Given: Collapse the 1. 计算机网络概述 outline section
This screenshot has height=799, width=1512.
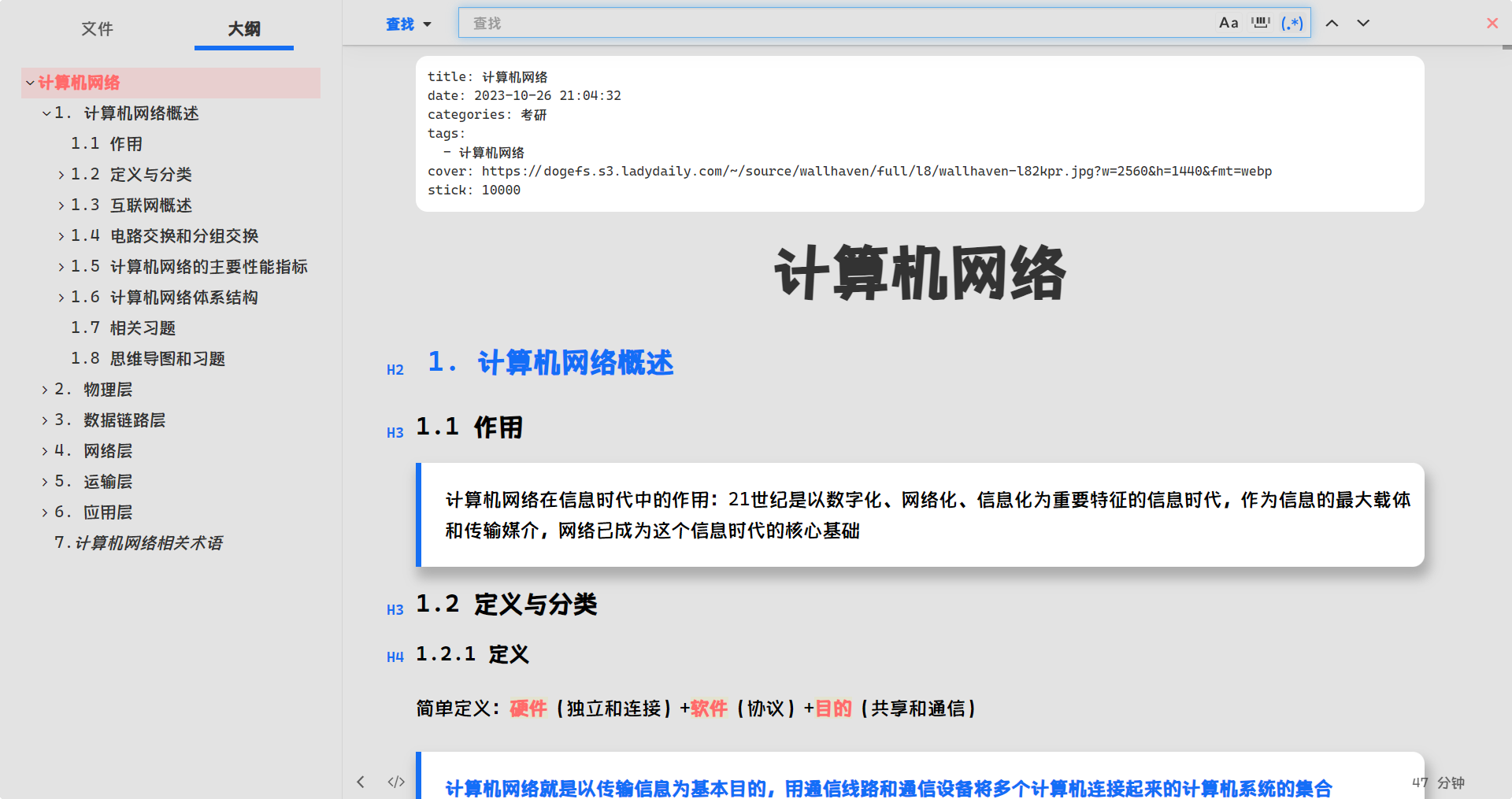Looking at the screenshot, I should click(x=46, y=113).
